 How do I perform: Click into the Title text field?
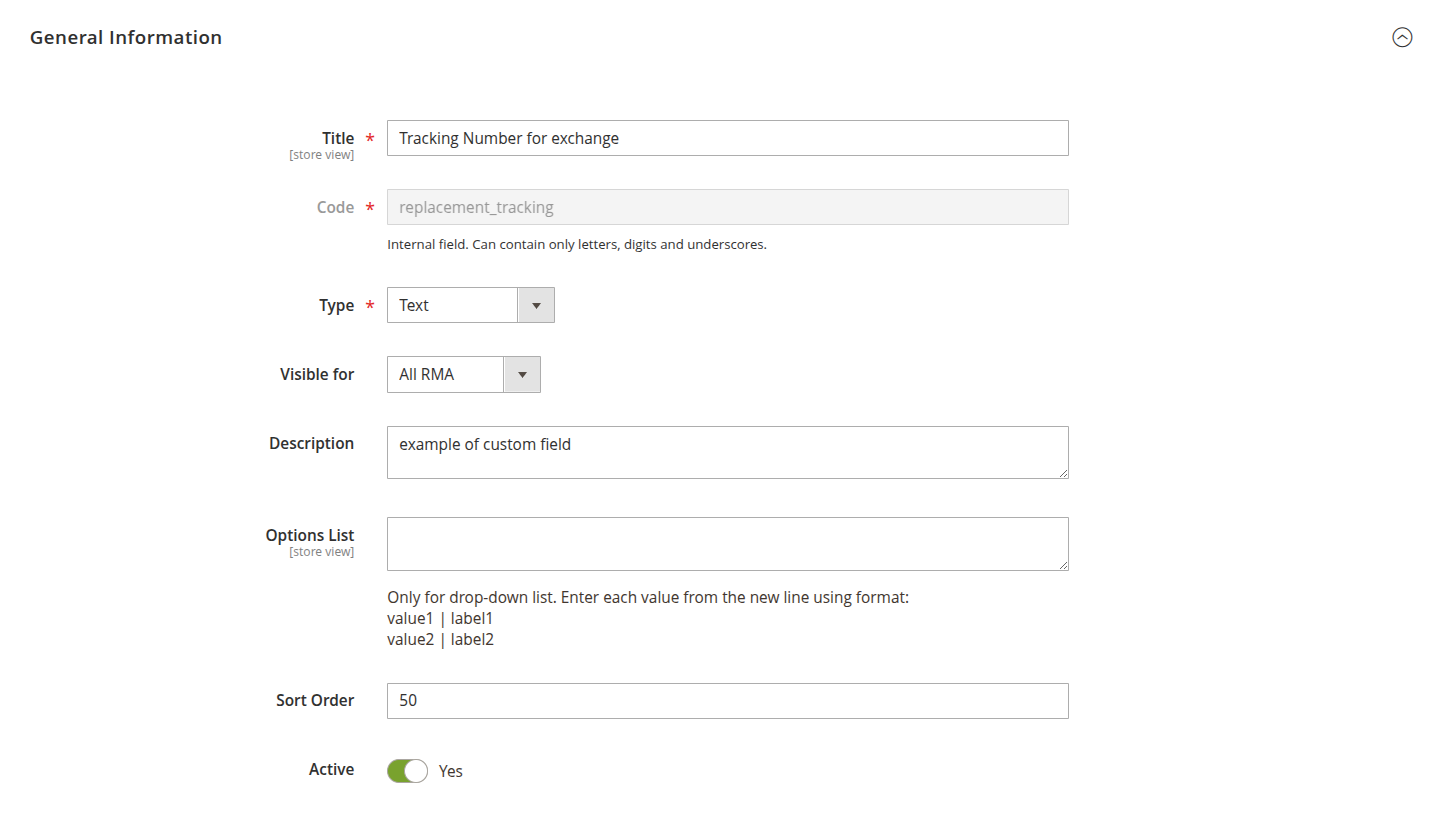[727, 138]
